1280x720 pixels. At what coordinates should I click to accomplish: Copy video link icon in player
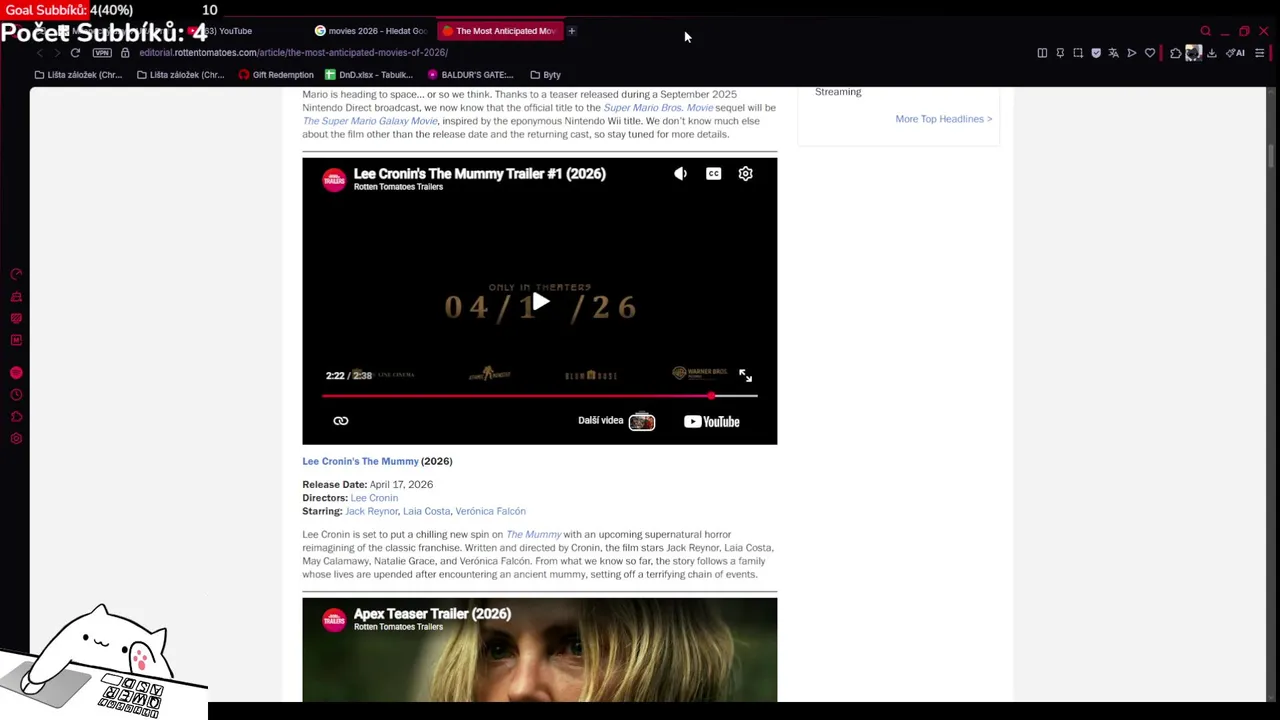click(x=341, y=421)
